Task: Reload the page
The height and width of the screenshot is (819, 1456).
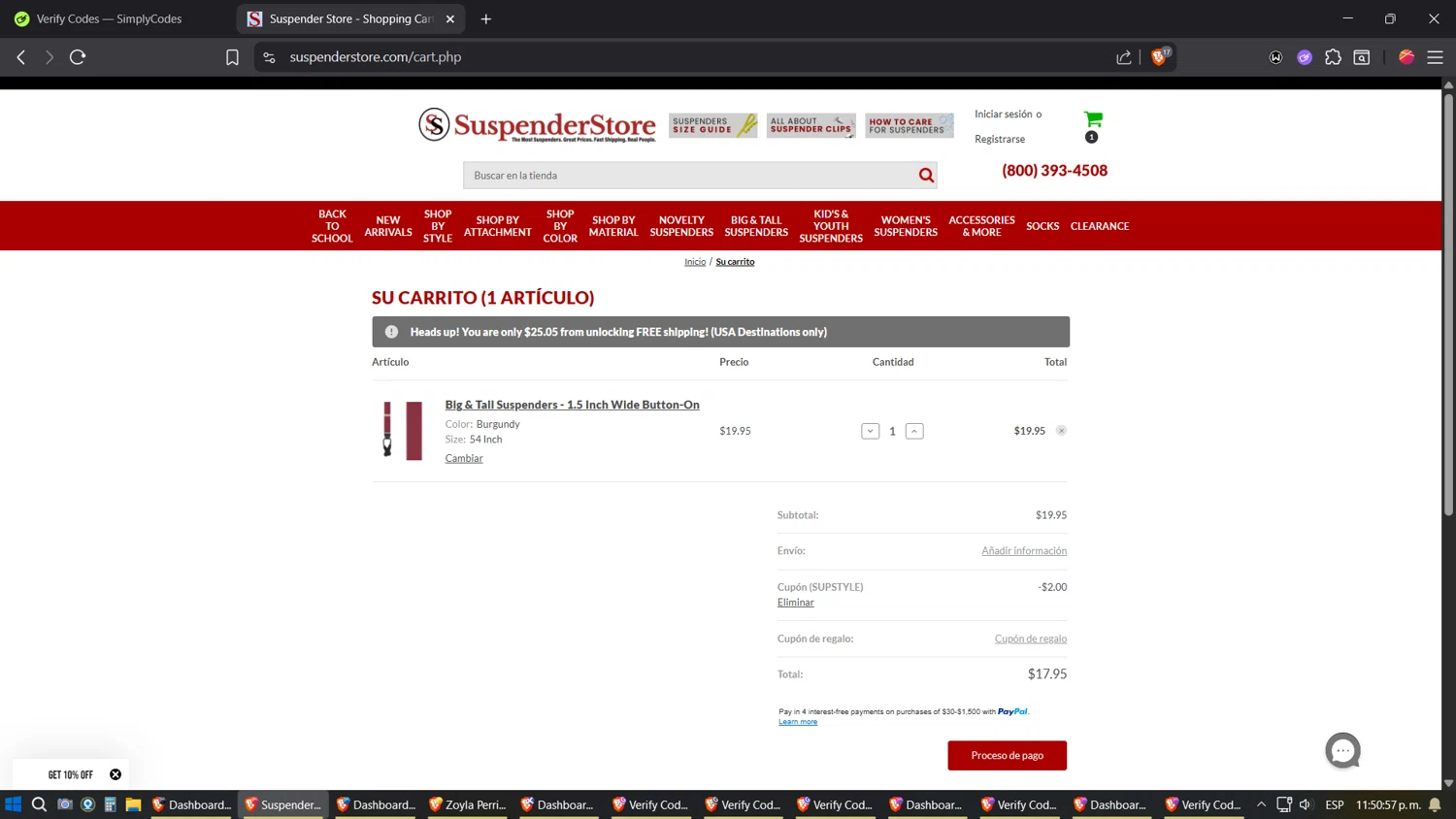Action: [x=78, y=57]
